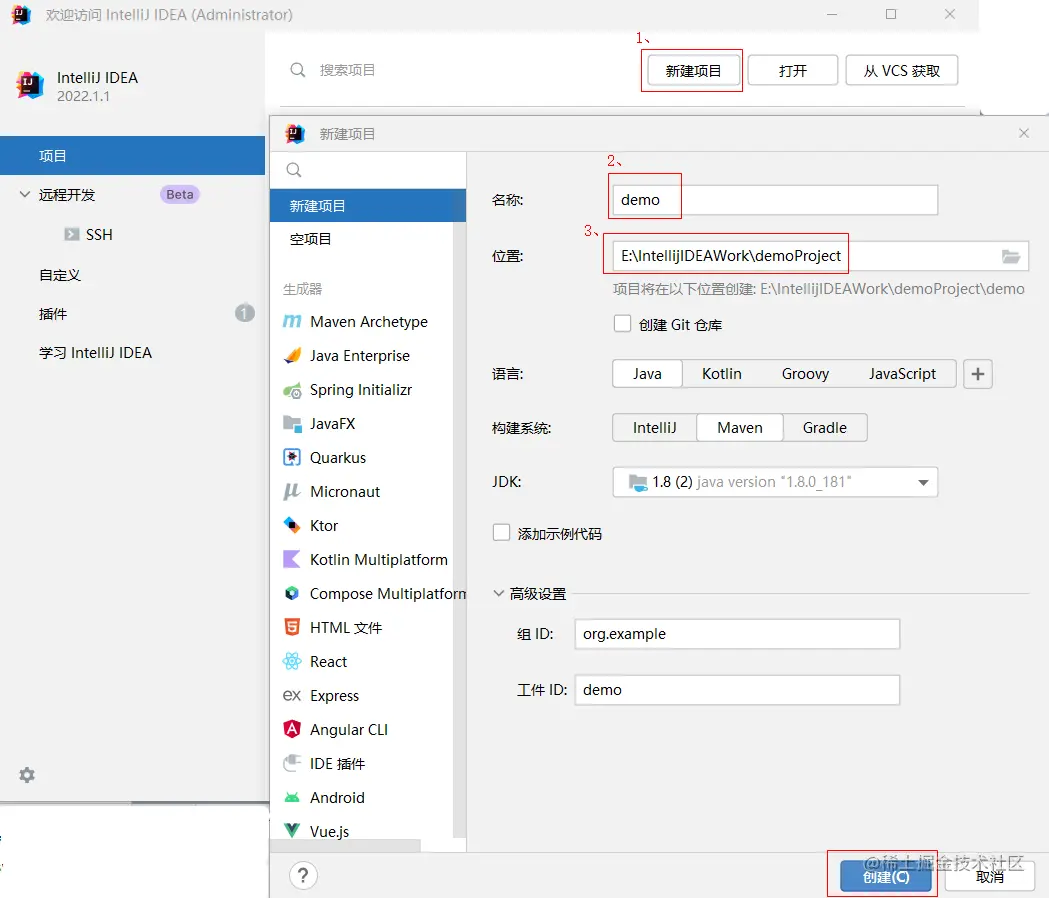Click search icon beside 搜索项目
The image size is (1049, 898).
point(298,70)
